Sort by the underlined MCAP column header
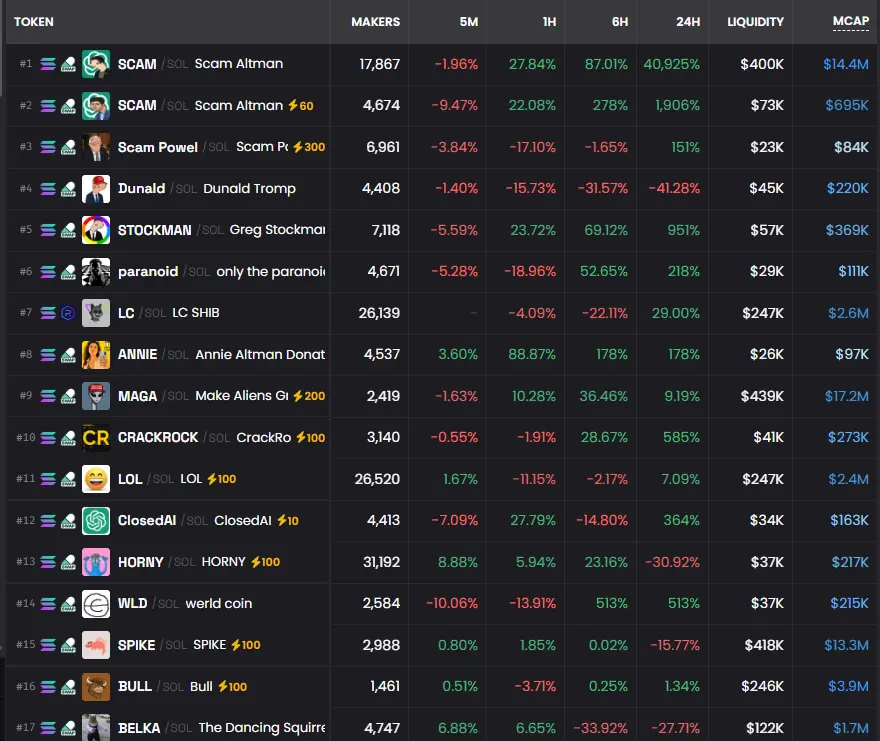880x741 pixels. pyautogui.click(x=850, y=21)
